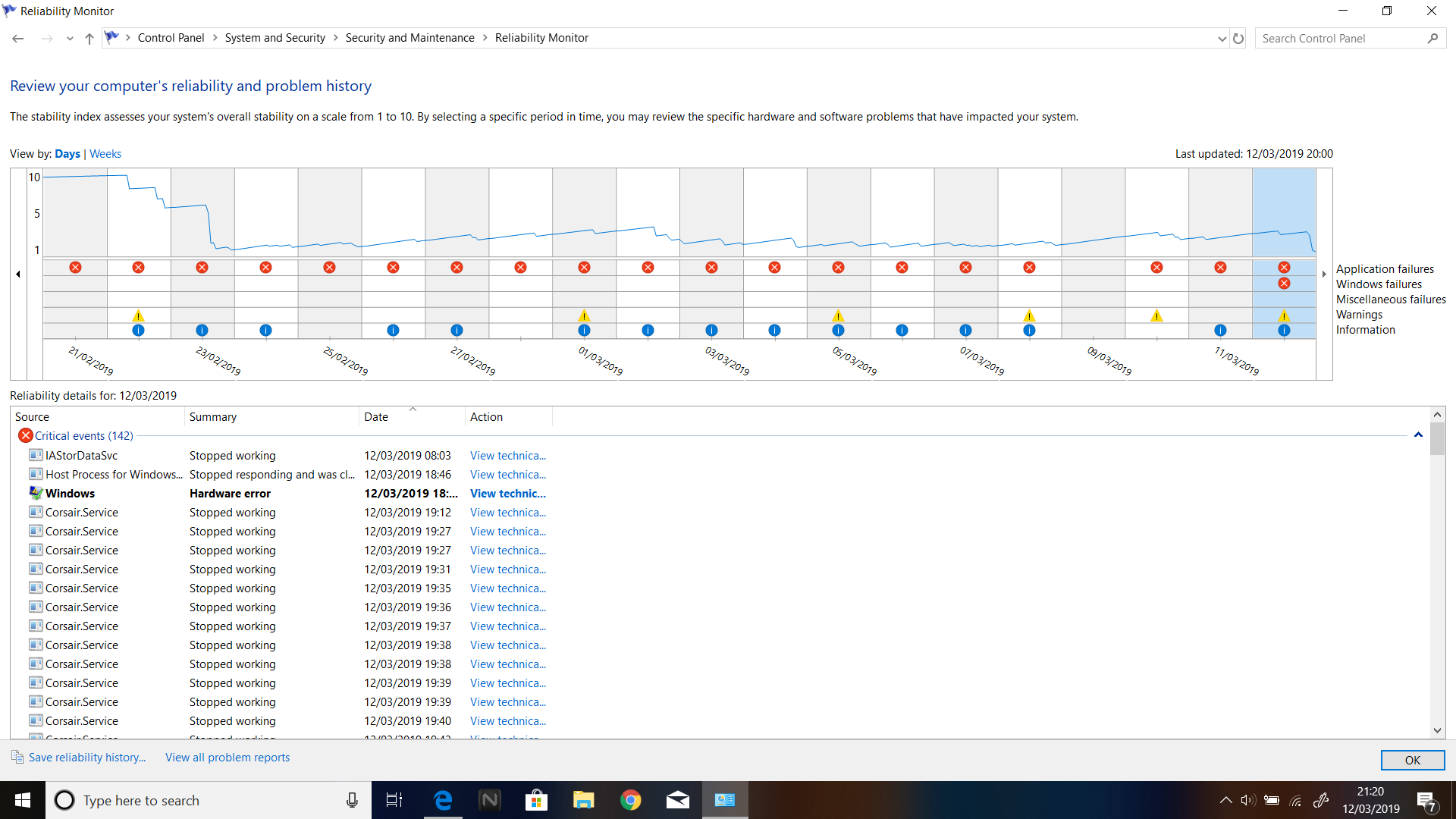Open View all problem reports
The width and height of the screenshot is (1456, 819).
coord(227,758)
